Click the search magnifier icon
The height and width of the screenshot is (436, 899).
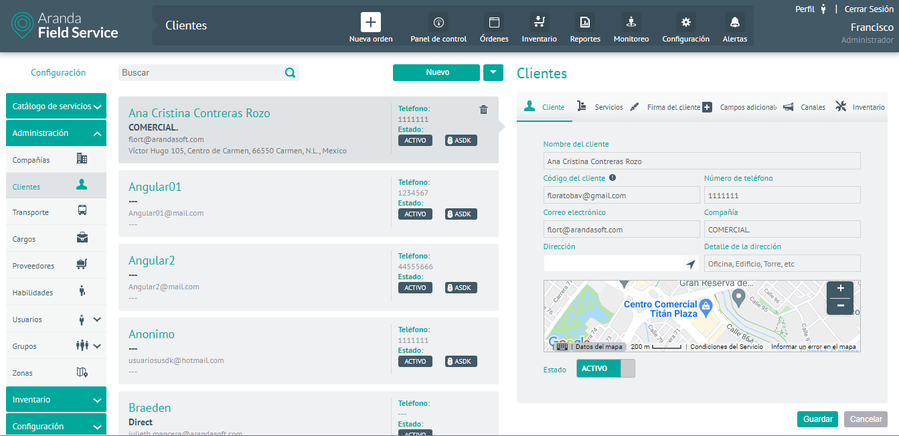290,73
